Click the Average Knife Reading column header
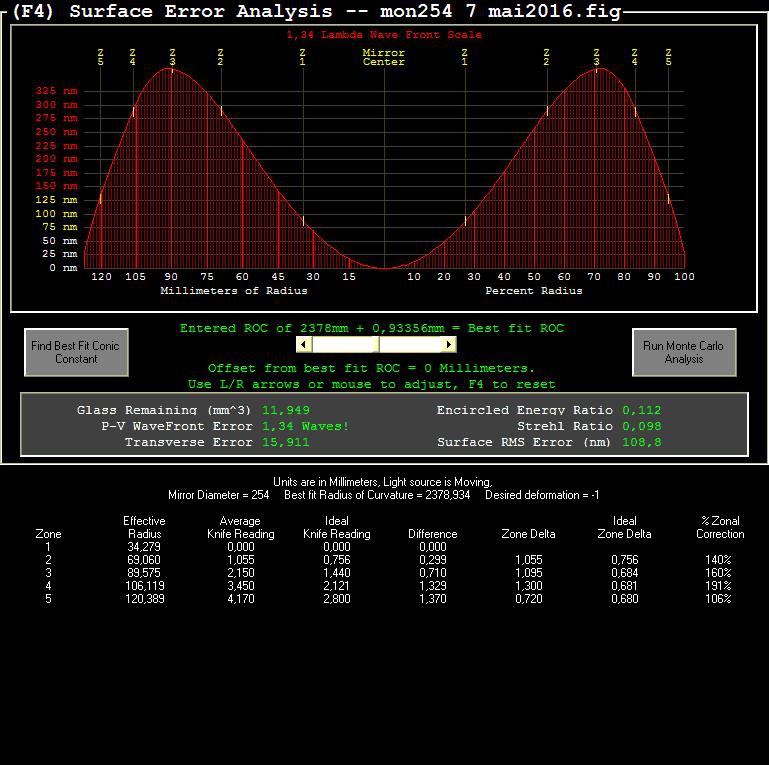 click(240, 527)
